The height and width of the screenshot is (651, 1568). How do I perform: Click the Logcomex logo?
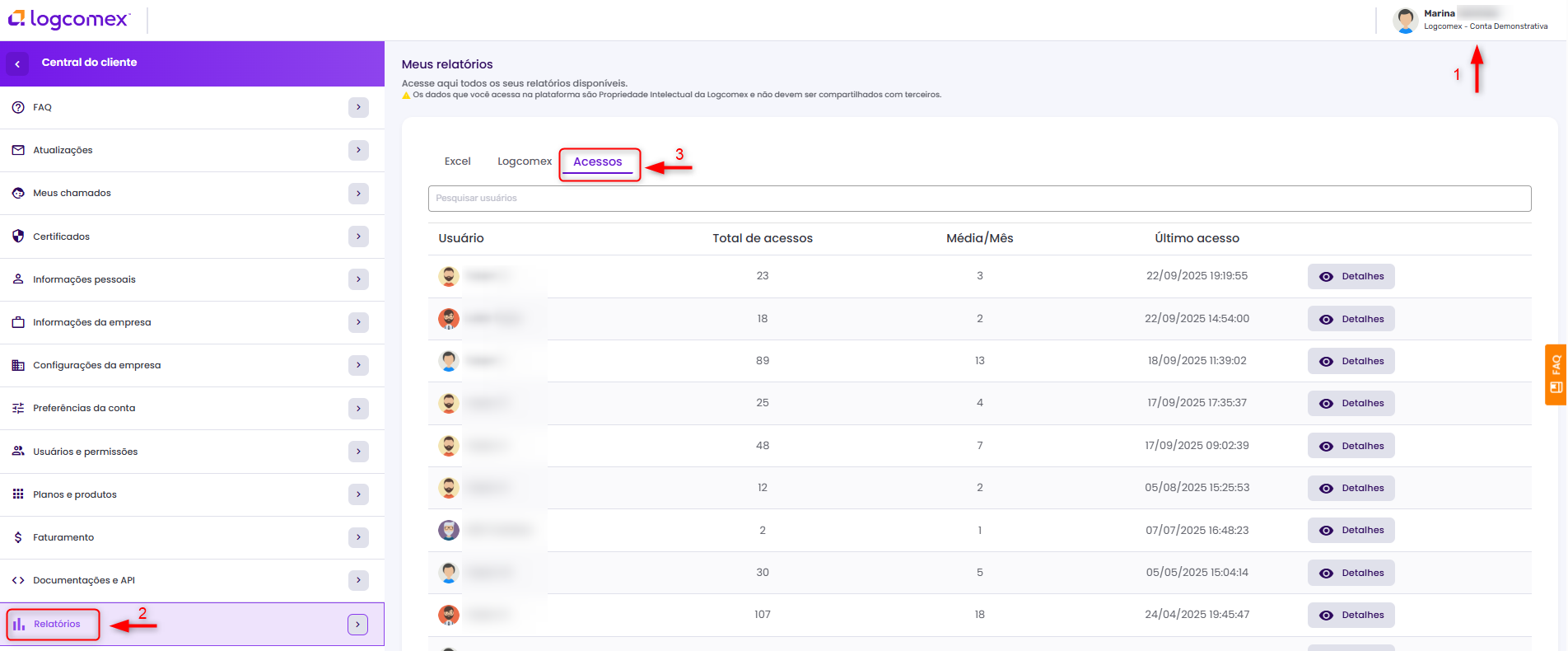[69, 19]
